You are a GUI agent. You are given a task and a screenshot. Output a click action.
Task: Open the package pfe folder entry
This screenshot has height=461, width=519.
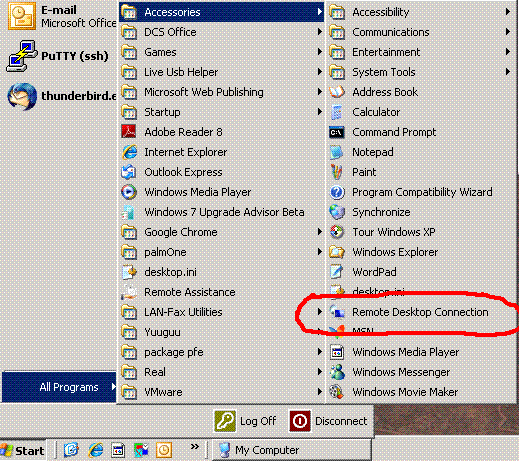[x=221, y=352]
